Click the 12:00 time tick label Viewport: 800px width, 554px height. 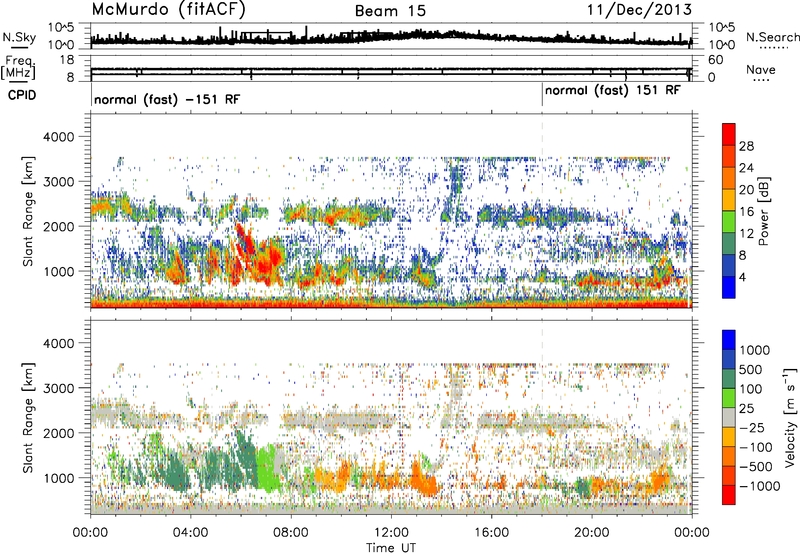click(x=391, y=533)
